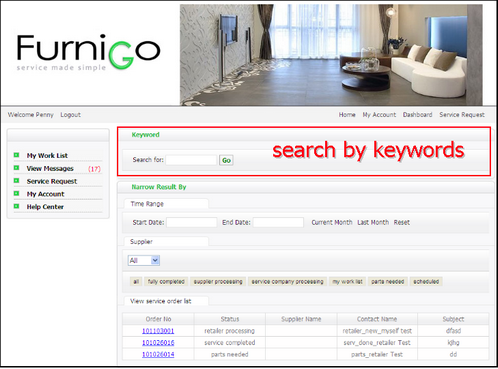Viewport: 498px width, 369px height.
Task: Click the green bullet beside My Account sidebar
Action: tap(16, 193)
